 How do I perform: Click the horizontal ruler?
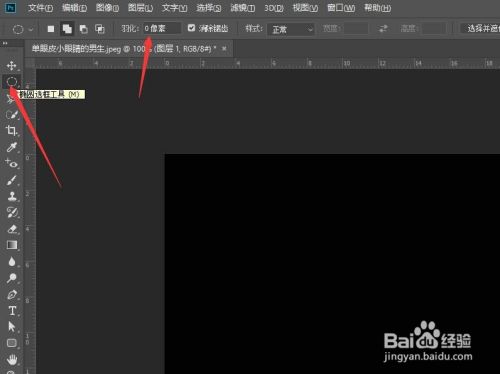(267, 63)
